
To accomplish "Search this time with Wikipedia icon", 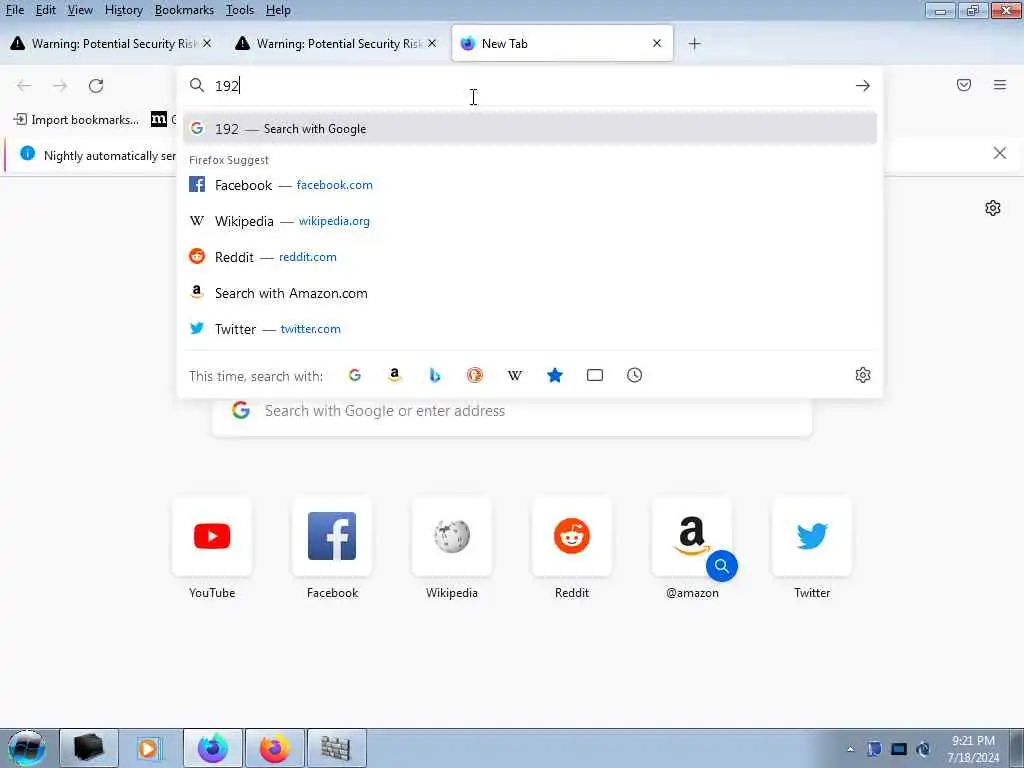I will [x=515, y=375].
